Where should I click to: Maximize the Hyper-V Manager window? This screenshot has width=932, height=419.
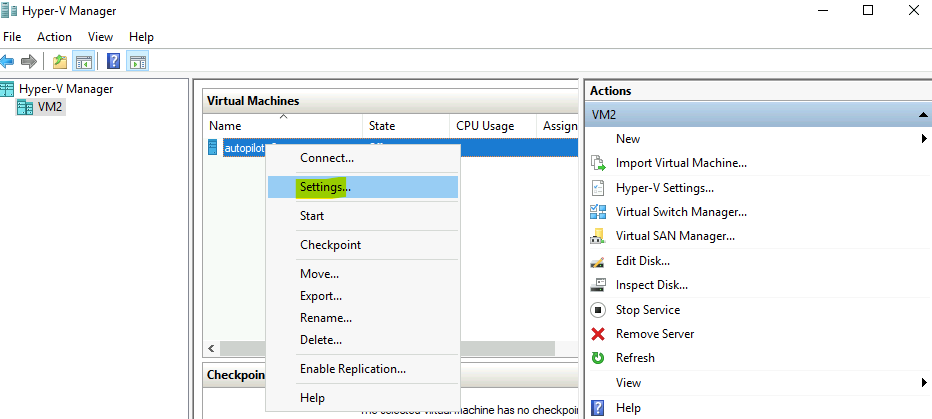tap(868, 10)
